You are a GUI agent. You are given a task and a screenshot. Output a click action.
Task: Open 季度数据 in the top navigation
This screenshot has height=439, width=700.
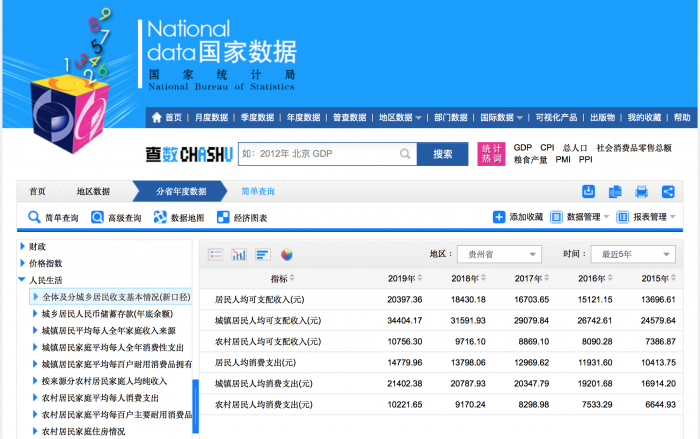tap(256, 117)
